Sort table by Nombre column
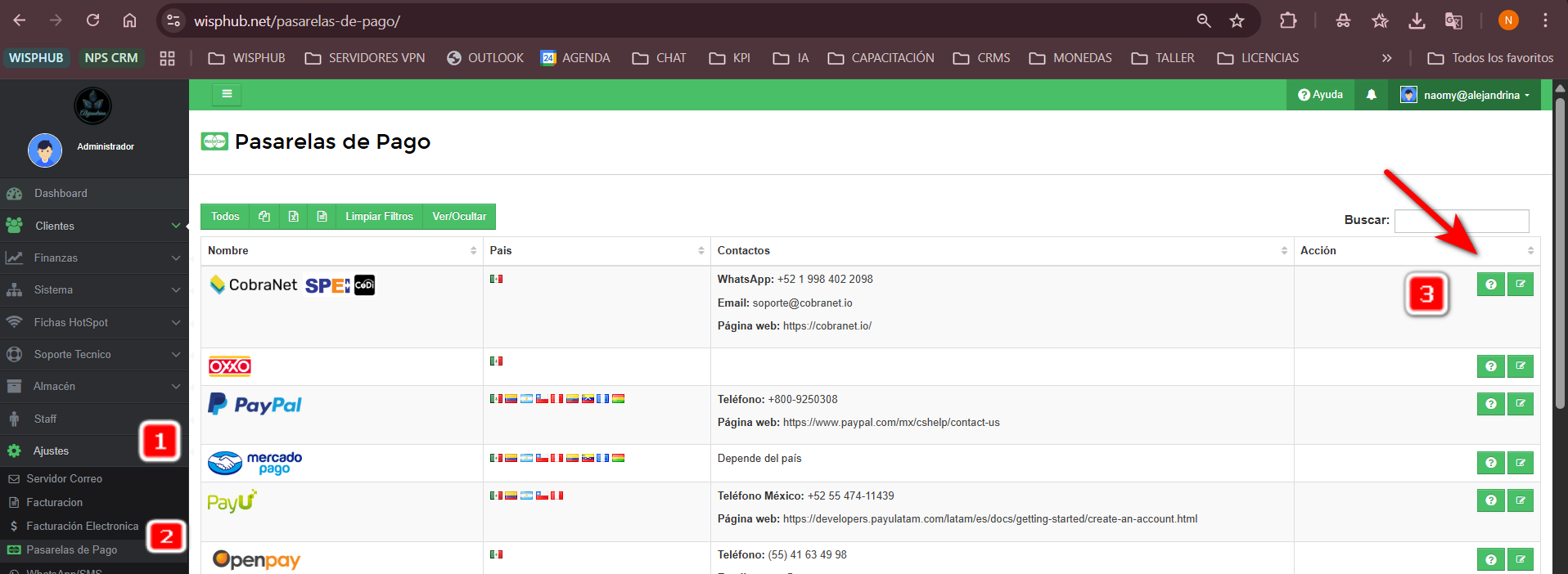 coord(341,251)
